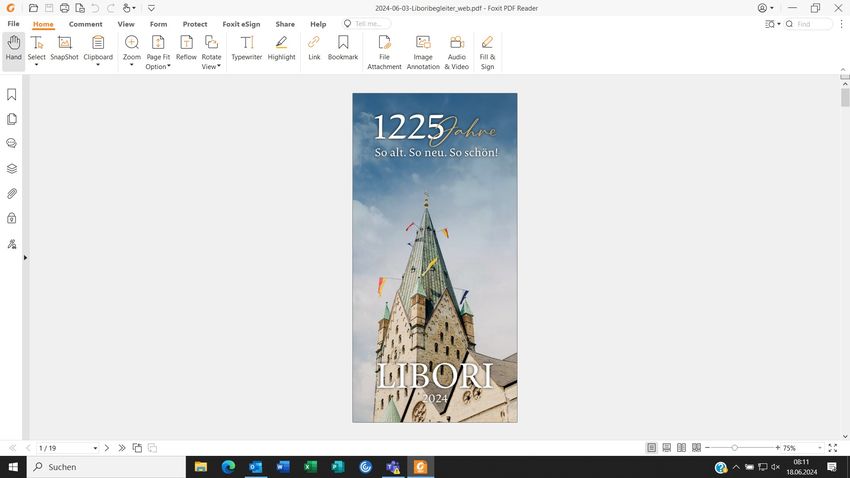Jump to the last page
This screenshot has height=478, width=850.
tap(121, 448)
